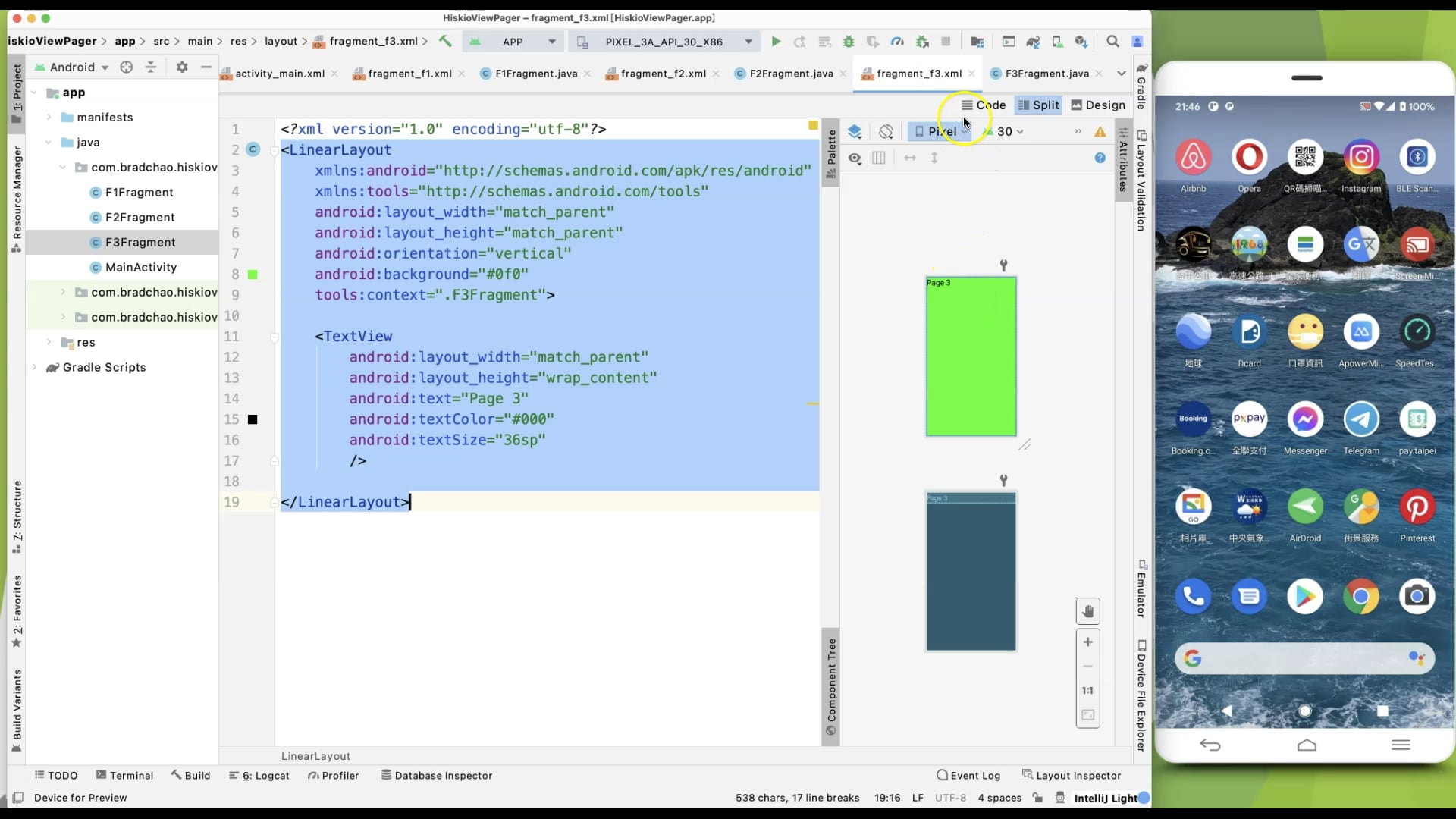
Task: Switch editor to Code view mode
Action: click(984, 105)
